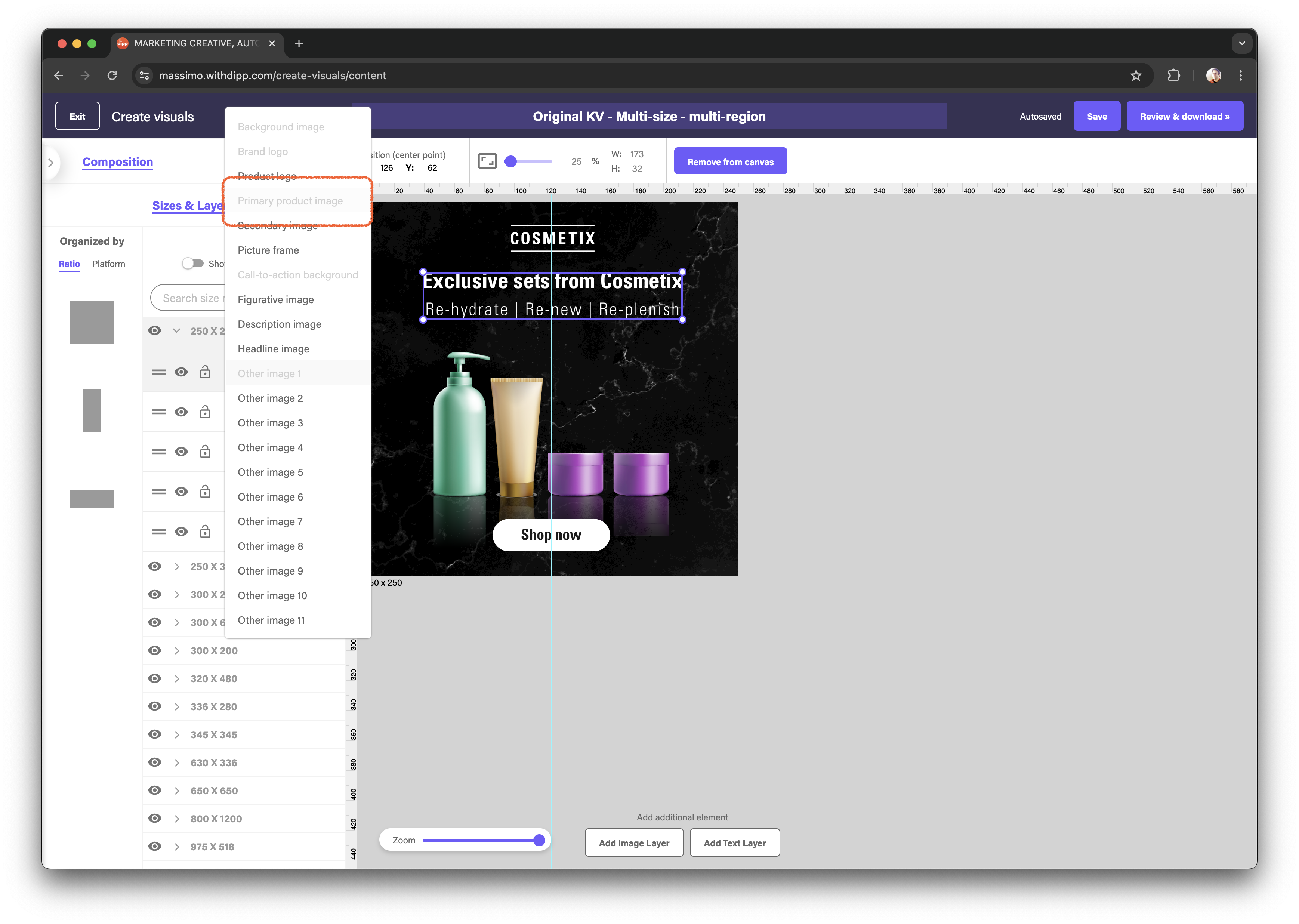Click the browser back arrow
The width and height of the screenshot is (1299, 924).
(59, 76)
